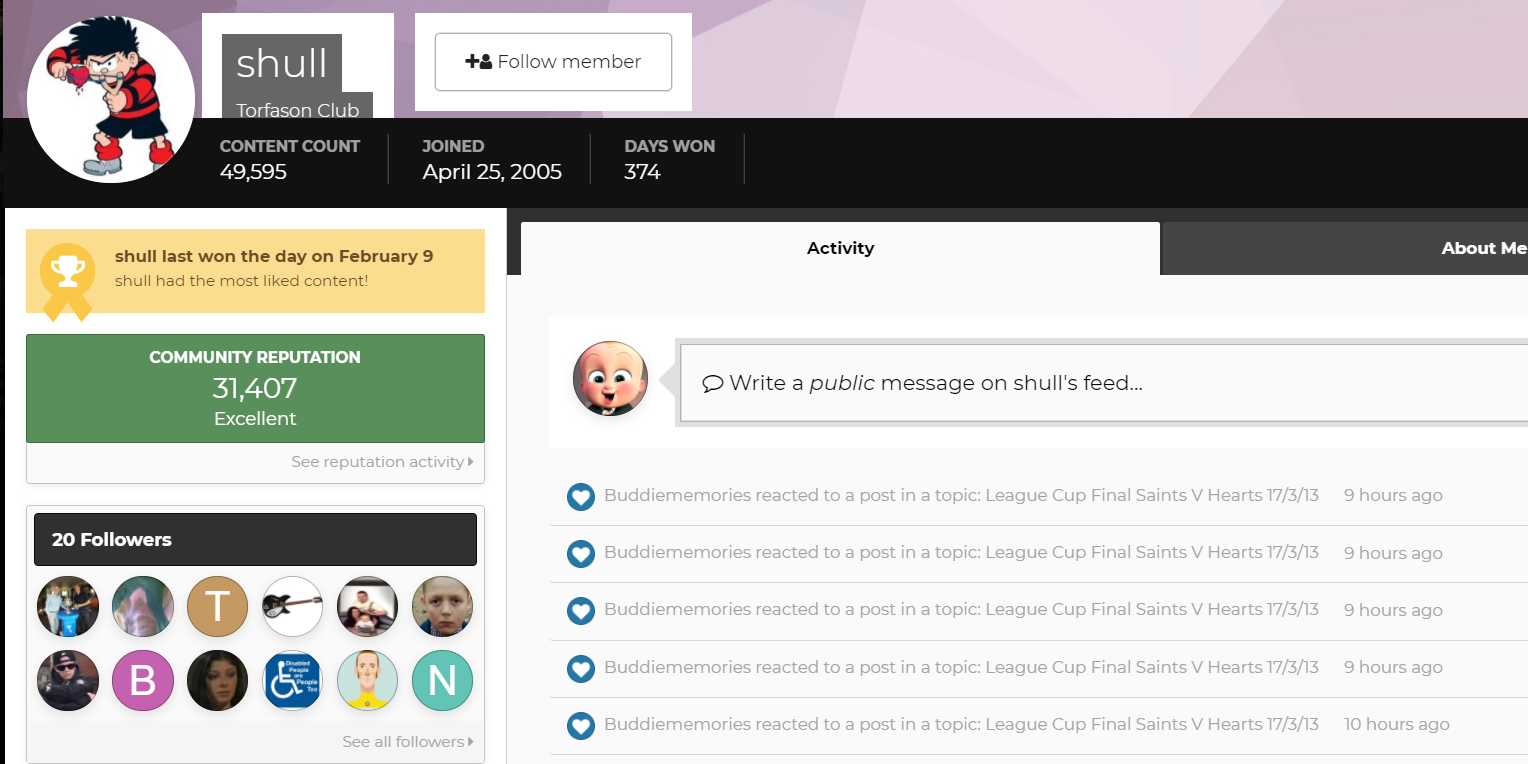Screen dimensions: 1528x764
Task: Click shull's Dennis the Menace profile picture
Action: (110, 99)
